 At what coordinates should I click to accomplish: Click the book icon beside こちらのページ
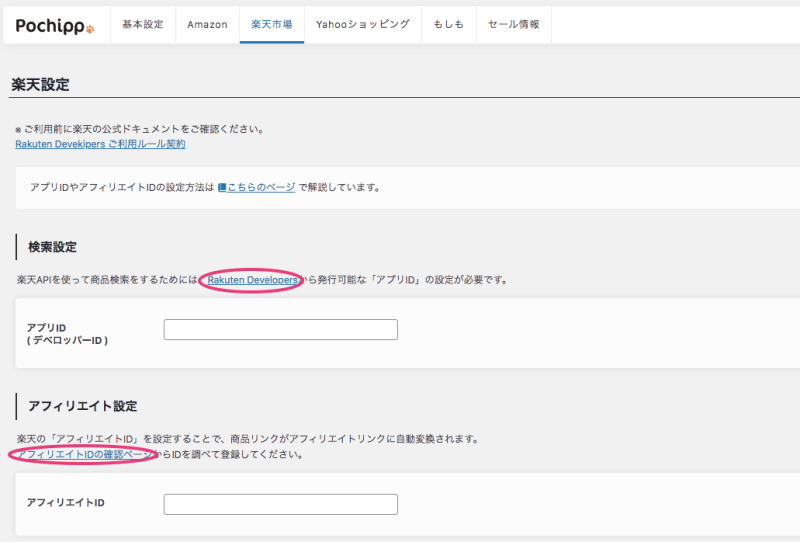(222, 187)
